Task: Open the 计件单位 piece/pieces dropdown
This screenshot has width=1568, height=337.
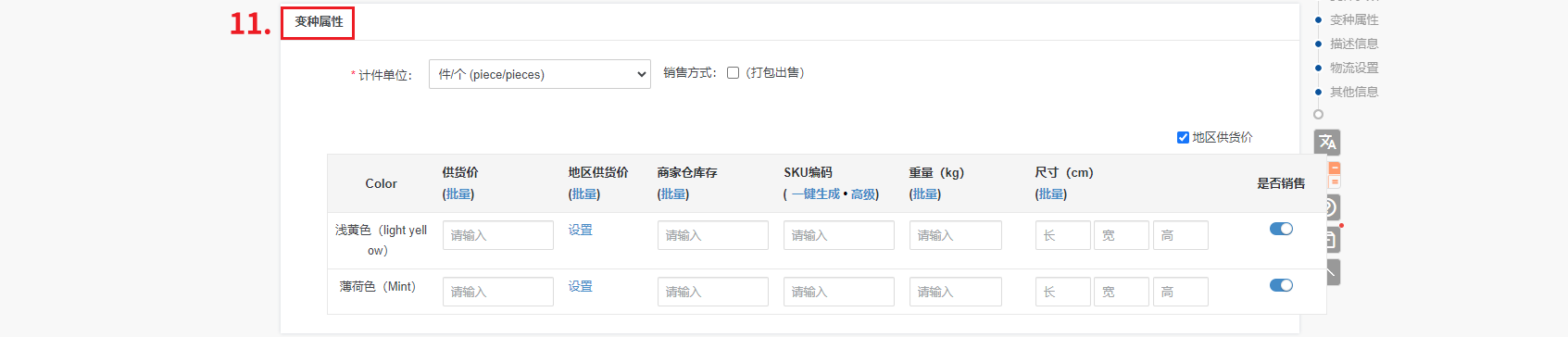Action: (540, 74)
